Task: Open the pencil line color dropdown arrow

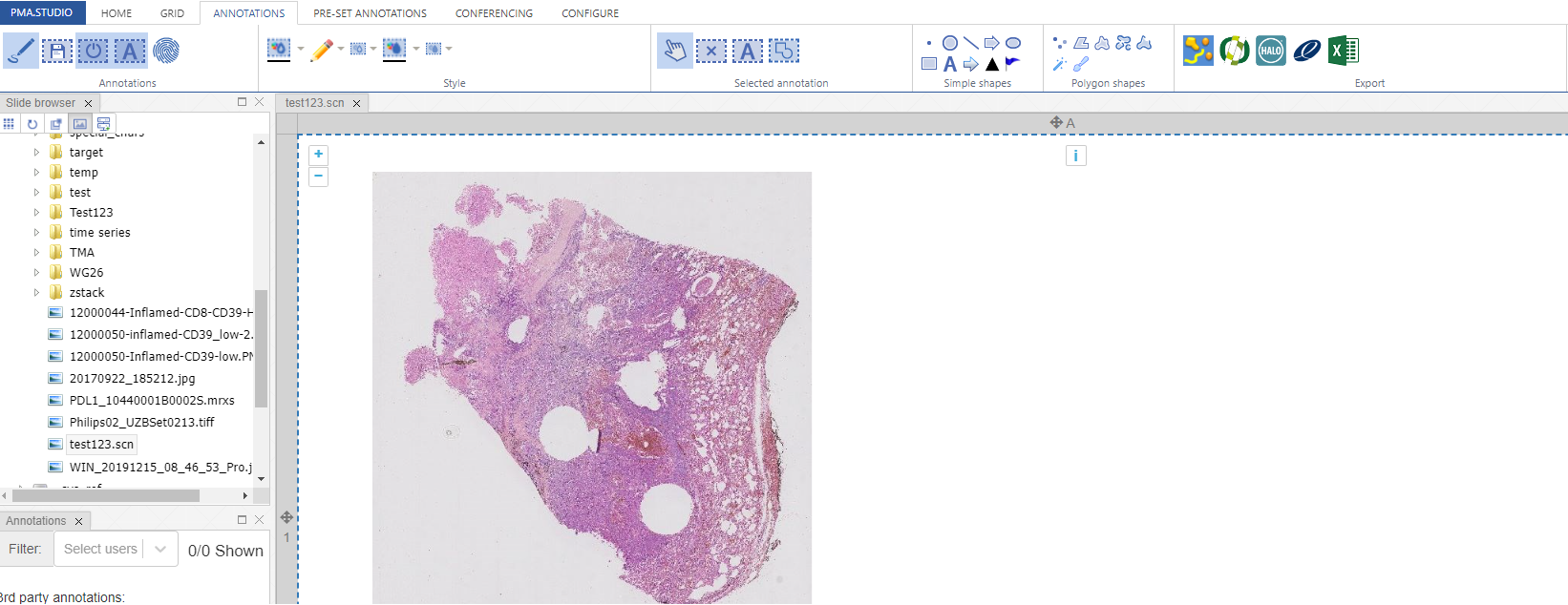Action: [341, 49]
